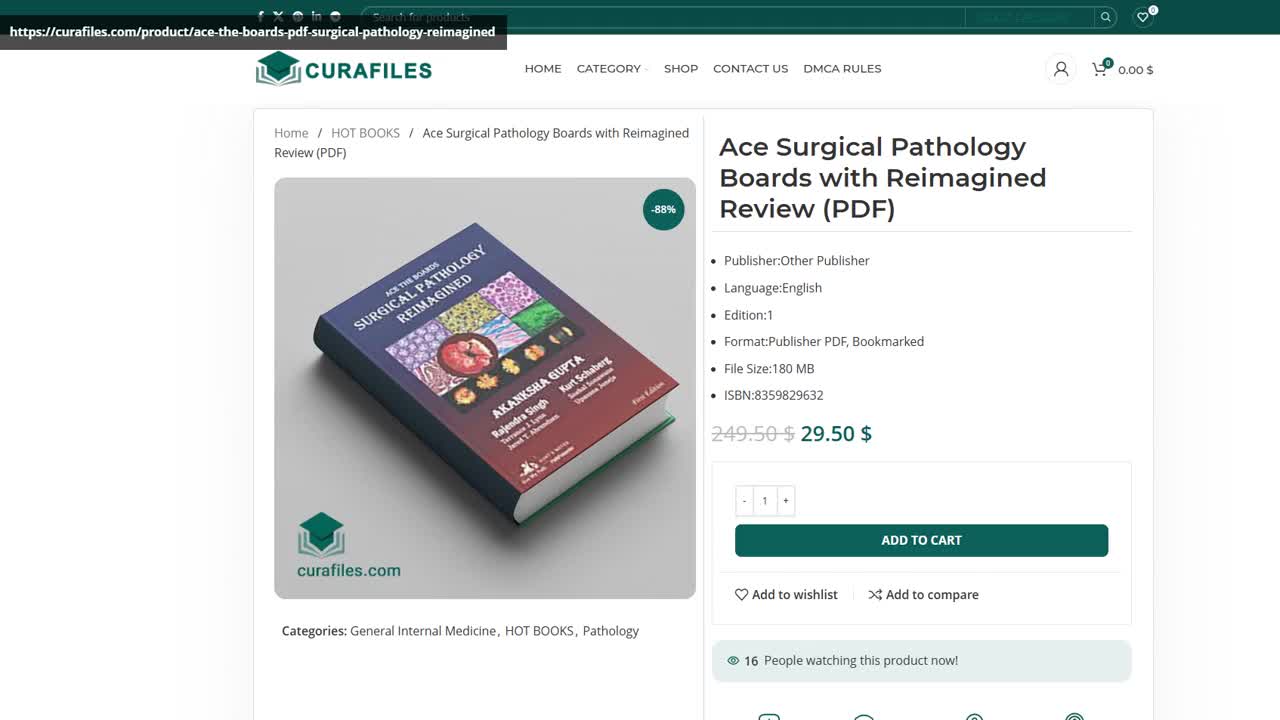
Task: Switch to the SHOP menu item
Action: (681, 68)
